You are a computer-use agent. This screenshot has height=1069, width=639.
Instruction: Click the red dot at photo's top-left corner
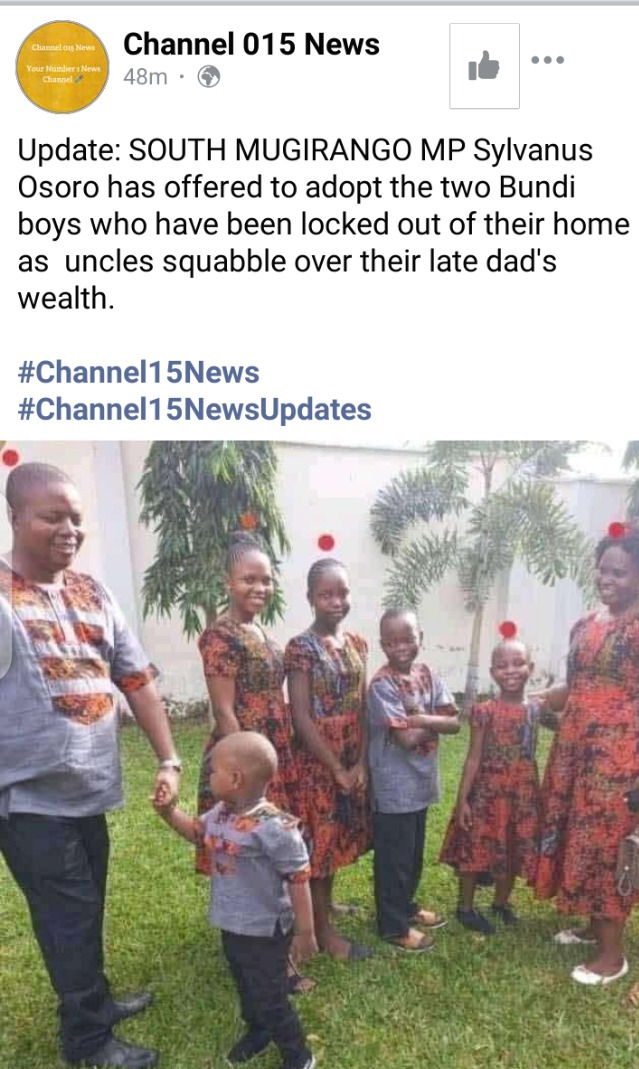10,457
